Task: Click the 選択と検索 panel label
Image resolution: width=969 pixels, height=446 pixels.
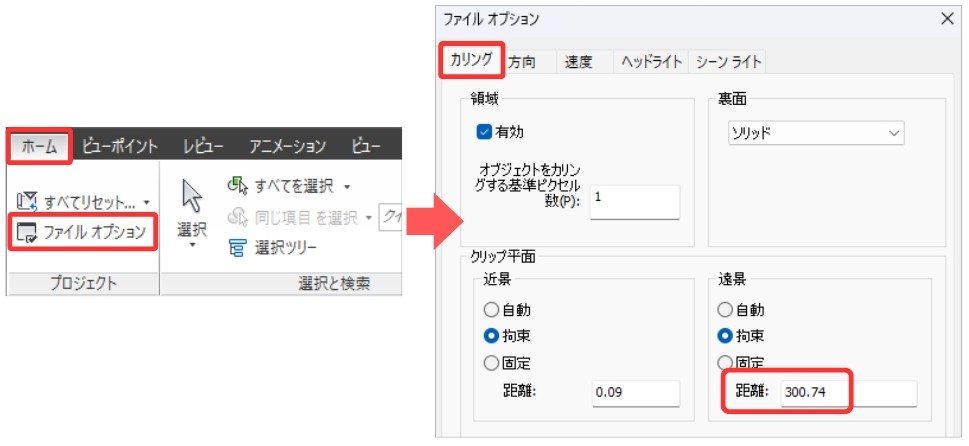Action: pos(334,284)
